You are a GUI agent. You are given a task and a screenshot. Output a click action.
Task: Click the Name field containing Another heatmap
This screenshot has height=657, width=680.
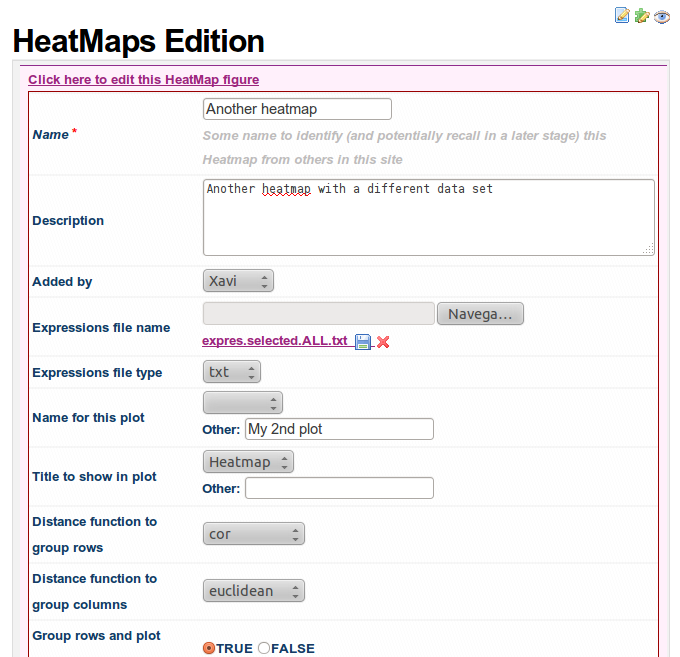pyautogui.click(x=297, y=109)
